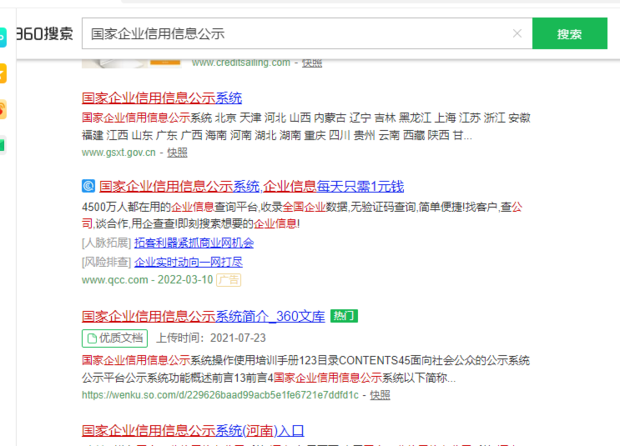
Task: Open 快照 next to www.gsxt.gov.cn
Action: click(x=177, y=153)
